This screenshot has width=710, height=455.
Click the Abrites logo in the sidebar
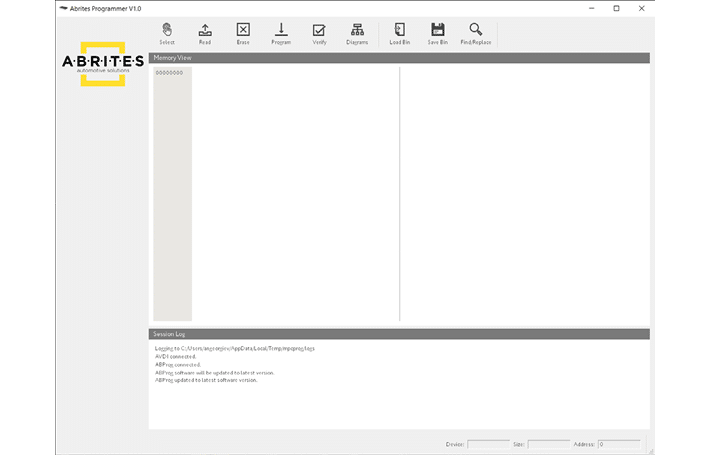102,64
